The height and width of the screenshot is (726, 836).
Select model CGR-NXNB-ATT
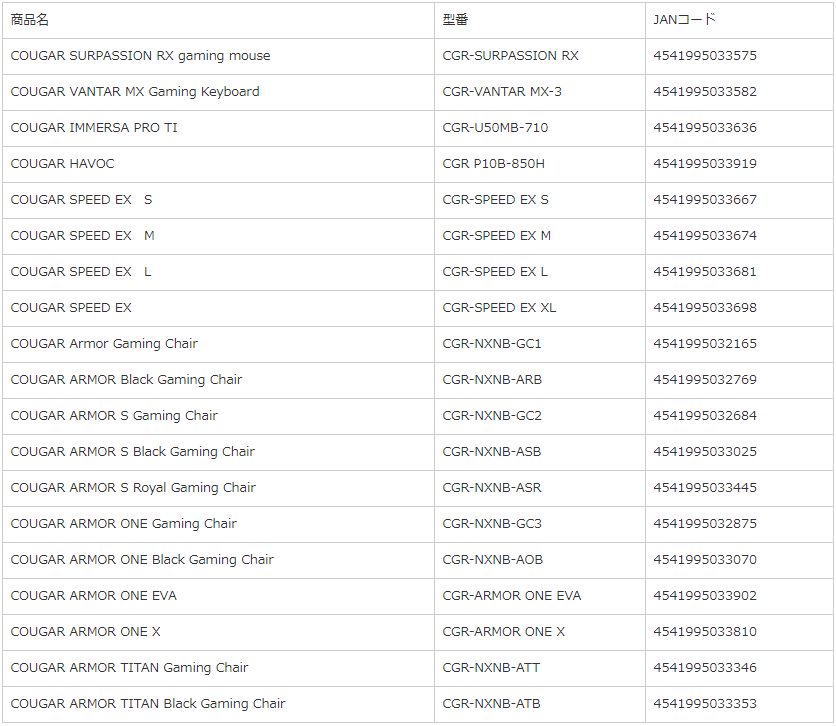tap(491, 667)
